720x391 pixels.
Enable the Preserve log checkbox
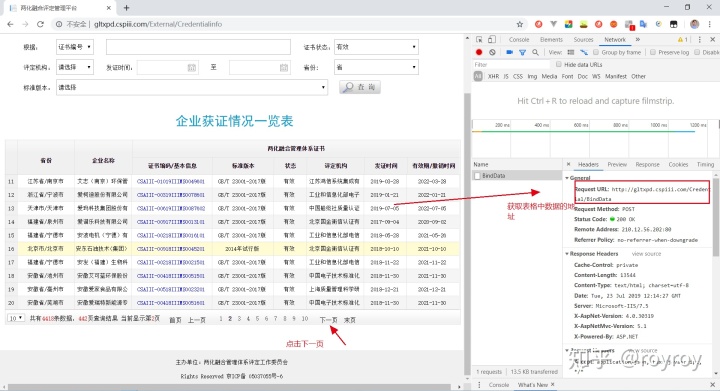click(652, 52)
